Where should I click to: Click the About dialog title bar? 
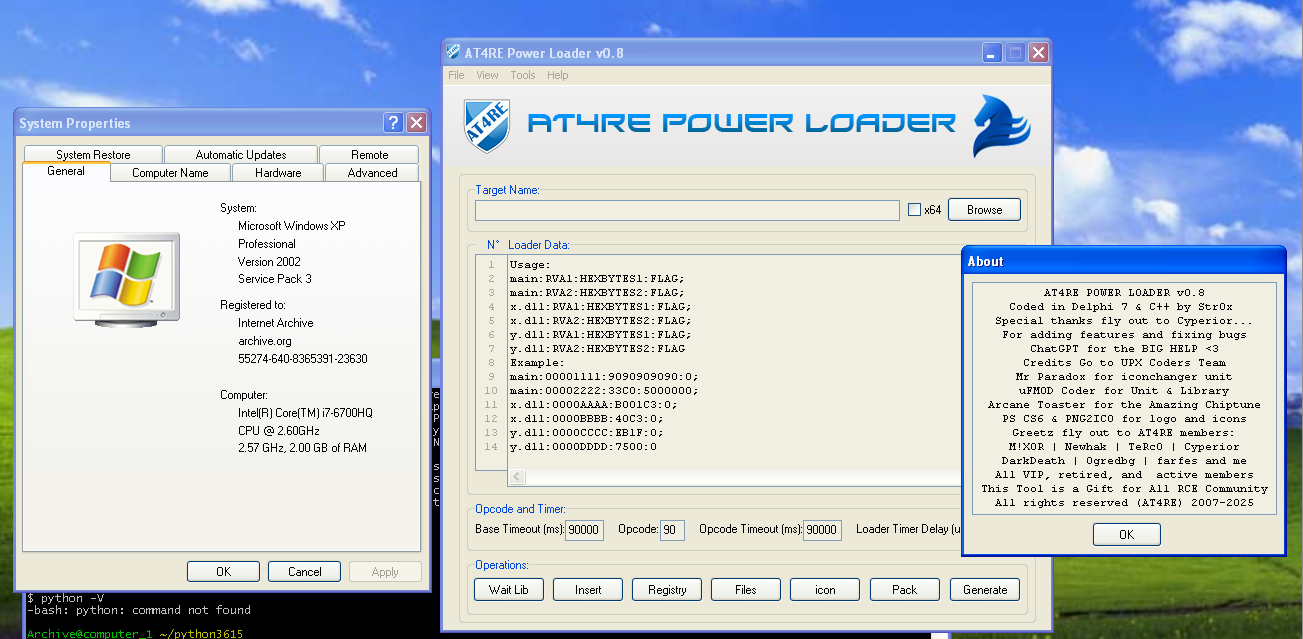pos(1124,261)
